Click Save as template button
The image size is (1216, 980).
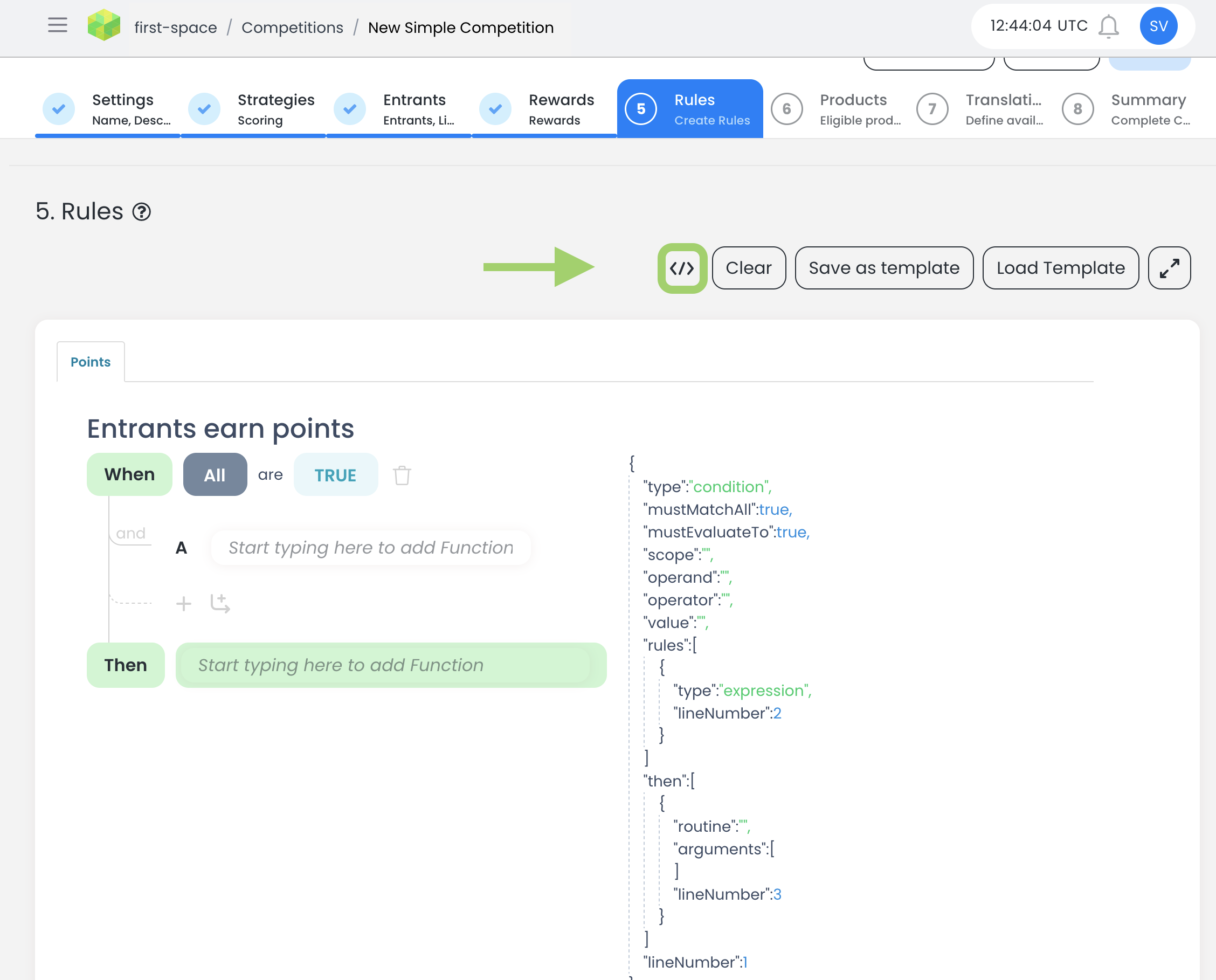[x=884, y=268]
